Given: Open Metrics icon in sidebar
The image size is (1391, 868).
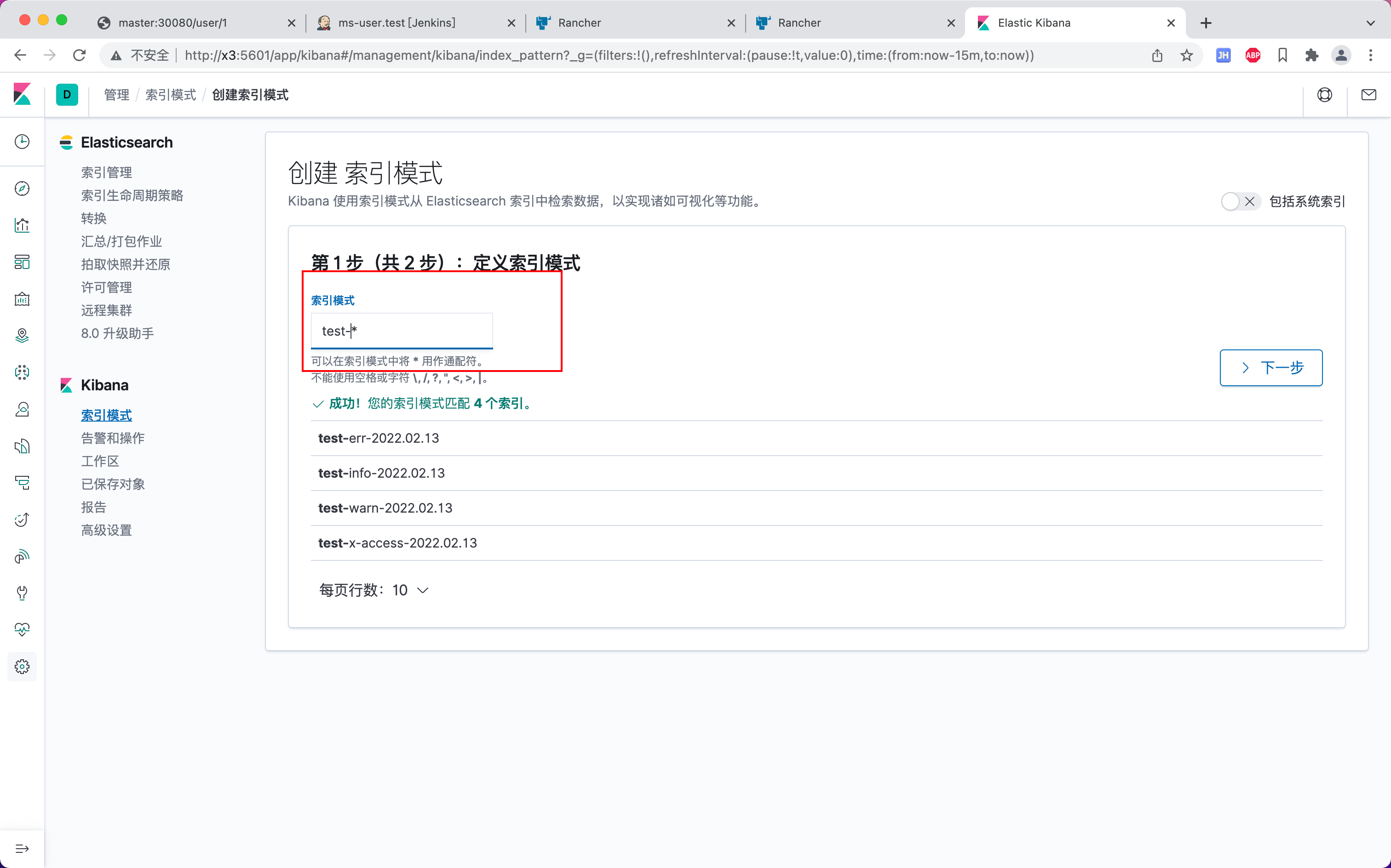Looking at the screenshot, I should (22, 409).
